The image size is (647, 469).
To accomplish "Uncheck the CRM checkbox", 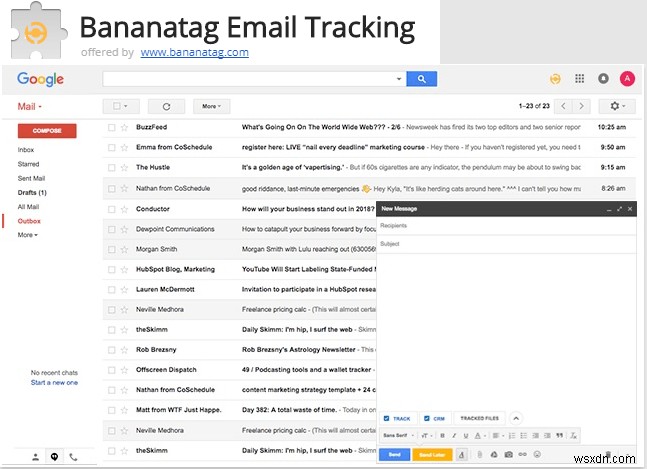I will (x=427, y=418).
